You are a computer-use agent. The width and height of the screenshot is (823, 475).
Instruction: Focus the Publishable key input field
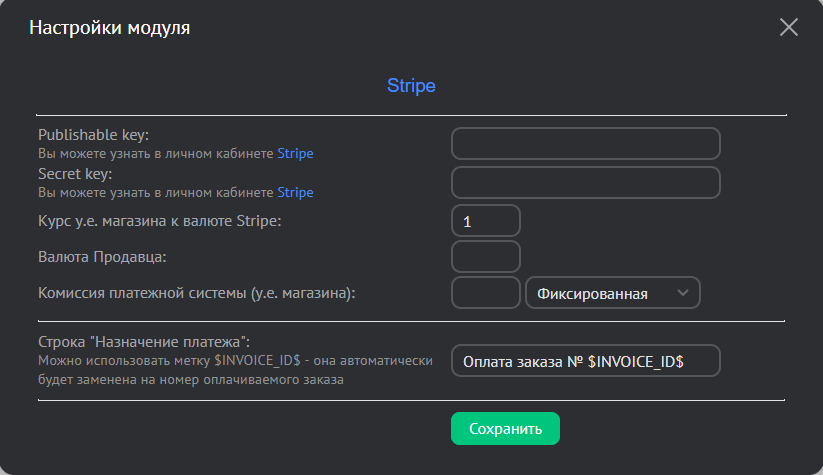pyautogui.click(x=585, y=144)
